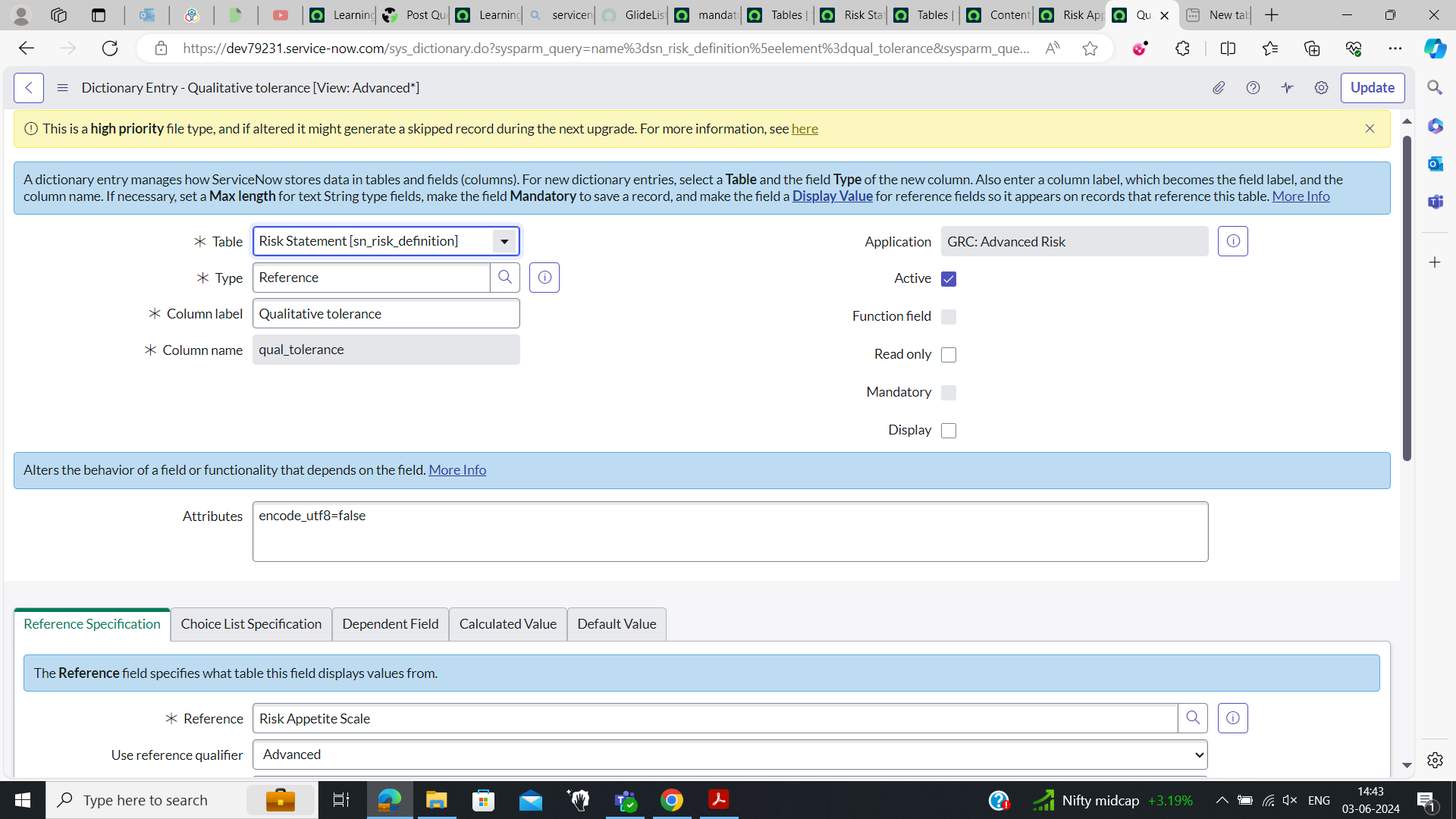Image resolution: width=1456 pixels, height=819 pixels.
Task: Click the Update button
Action: pyautogui.click(x=1373, y=88)
